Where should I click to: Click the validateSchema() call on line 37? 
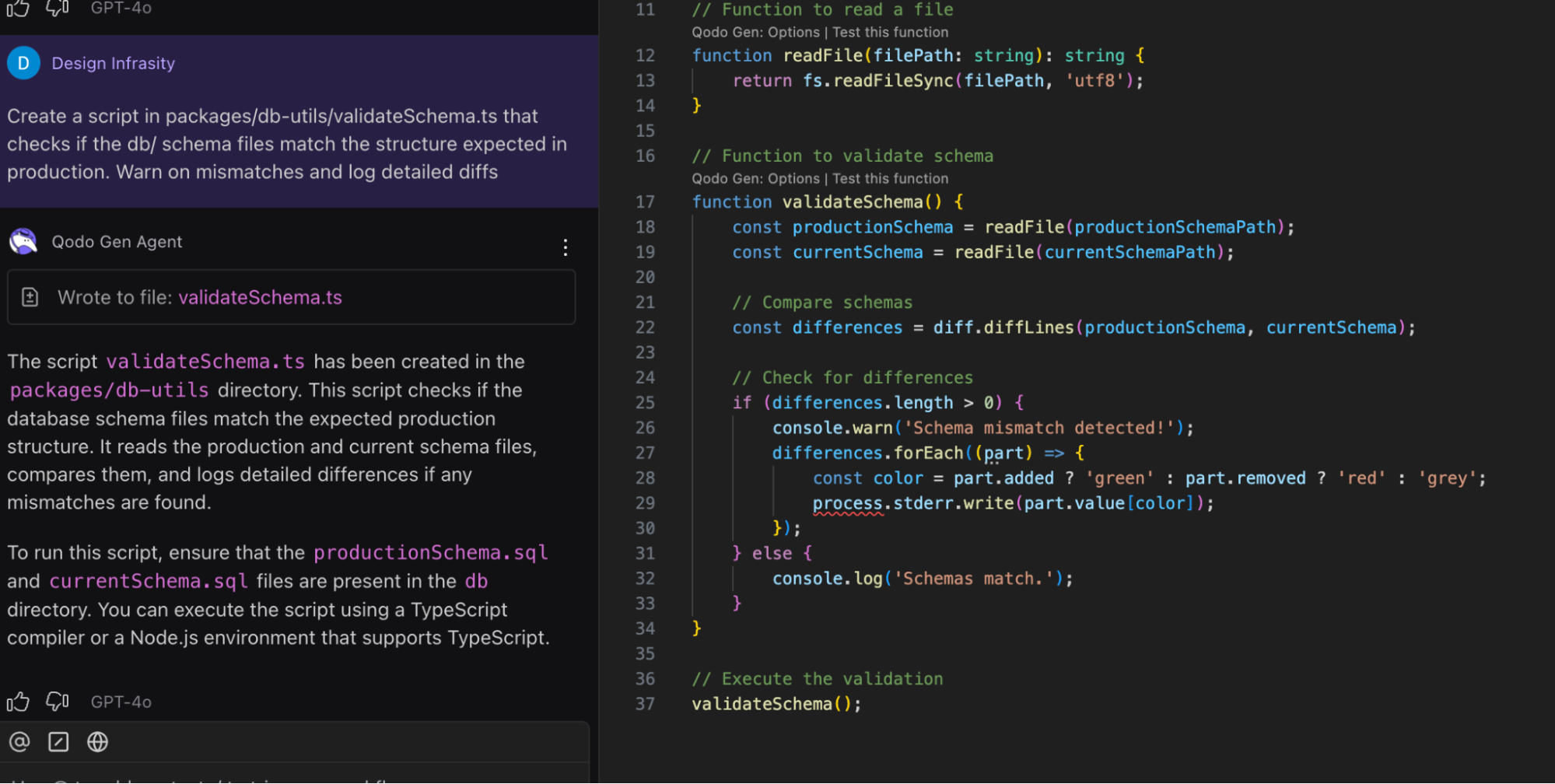[776, 704]
